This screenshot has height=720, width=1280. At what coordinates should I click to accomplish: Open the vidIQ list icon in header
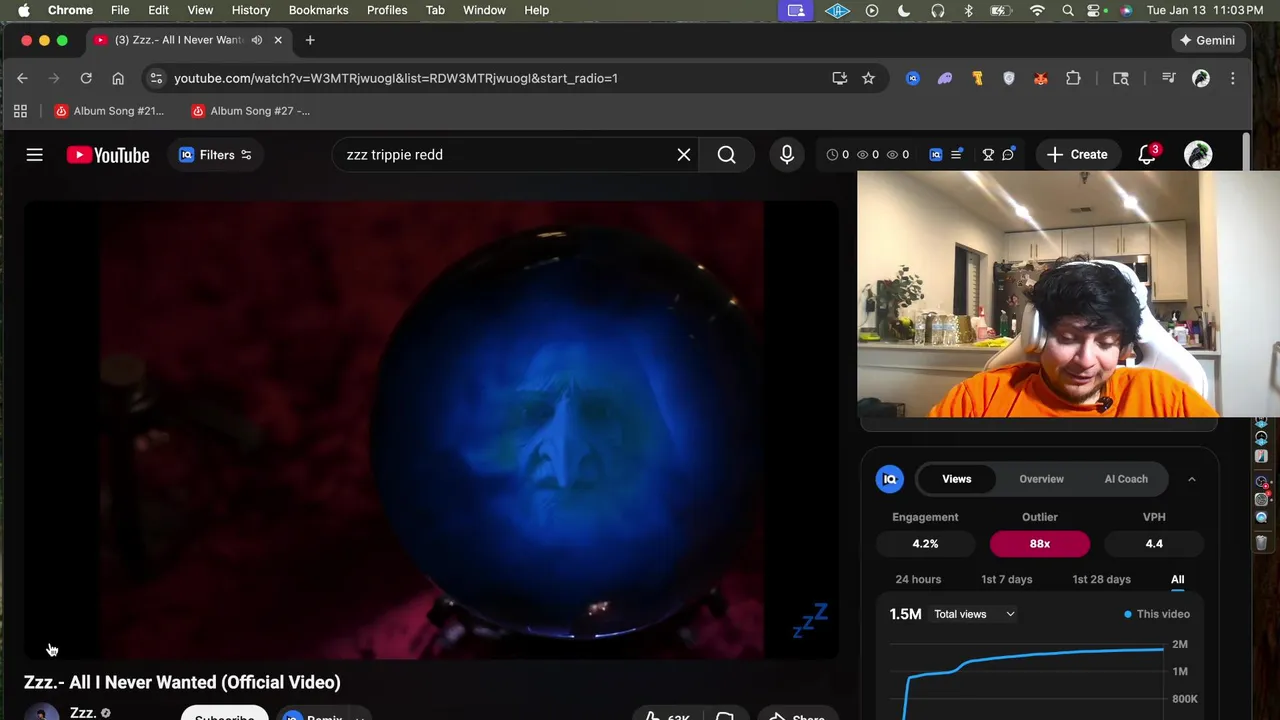click(957, 155)
